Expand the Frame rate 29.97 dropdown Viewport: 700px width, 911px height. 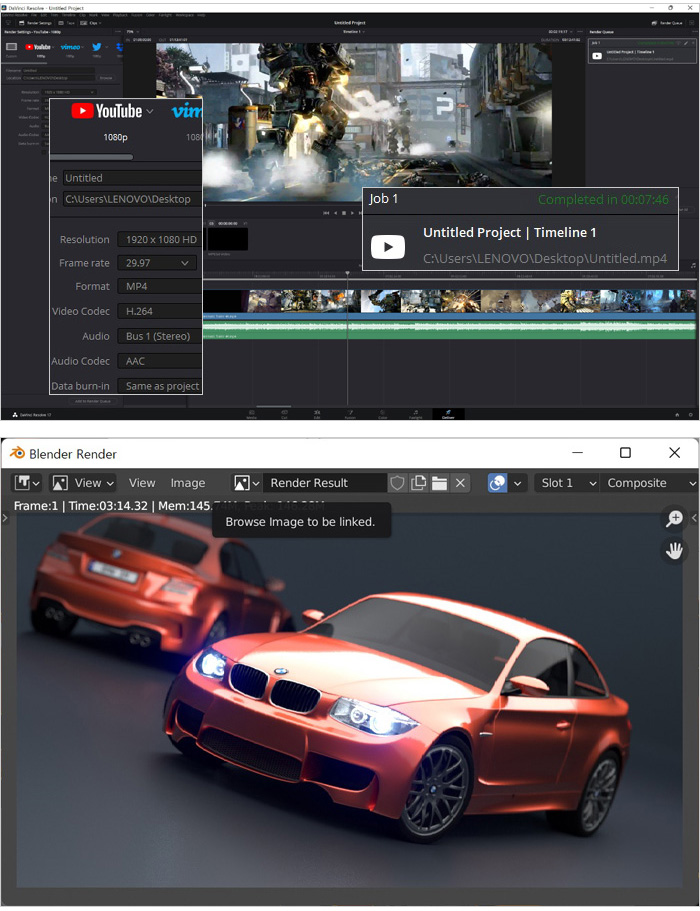[159, 263]
